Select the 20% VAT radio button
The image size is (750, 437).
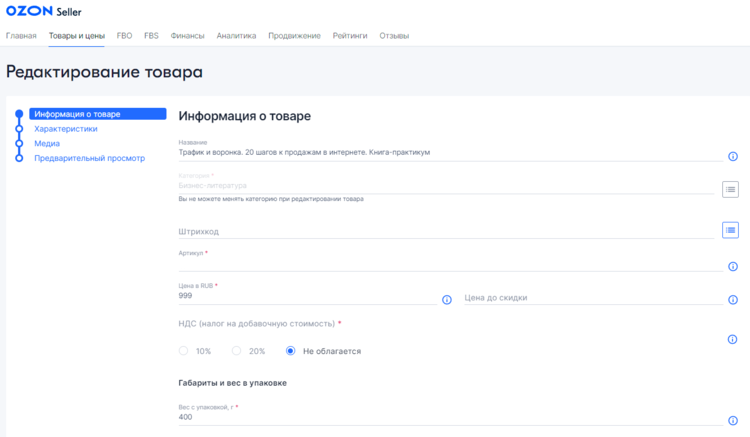coord(237,351)
